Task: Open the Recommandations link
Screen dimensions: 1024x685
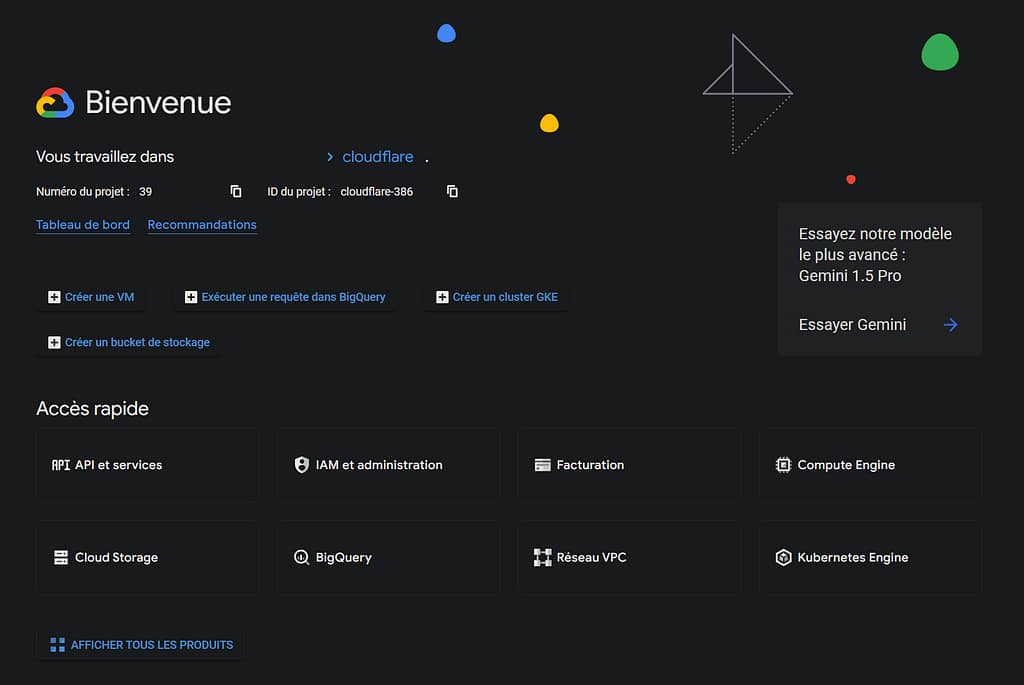Action: 202,225
